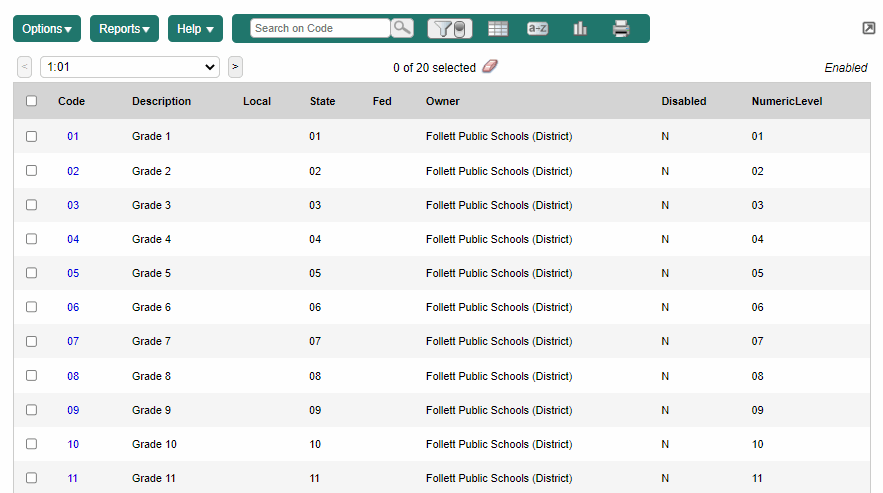Click the Local column header

[257, 101]
